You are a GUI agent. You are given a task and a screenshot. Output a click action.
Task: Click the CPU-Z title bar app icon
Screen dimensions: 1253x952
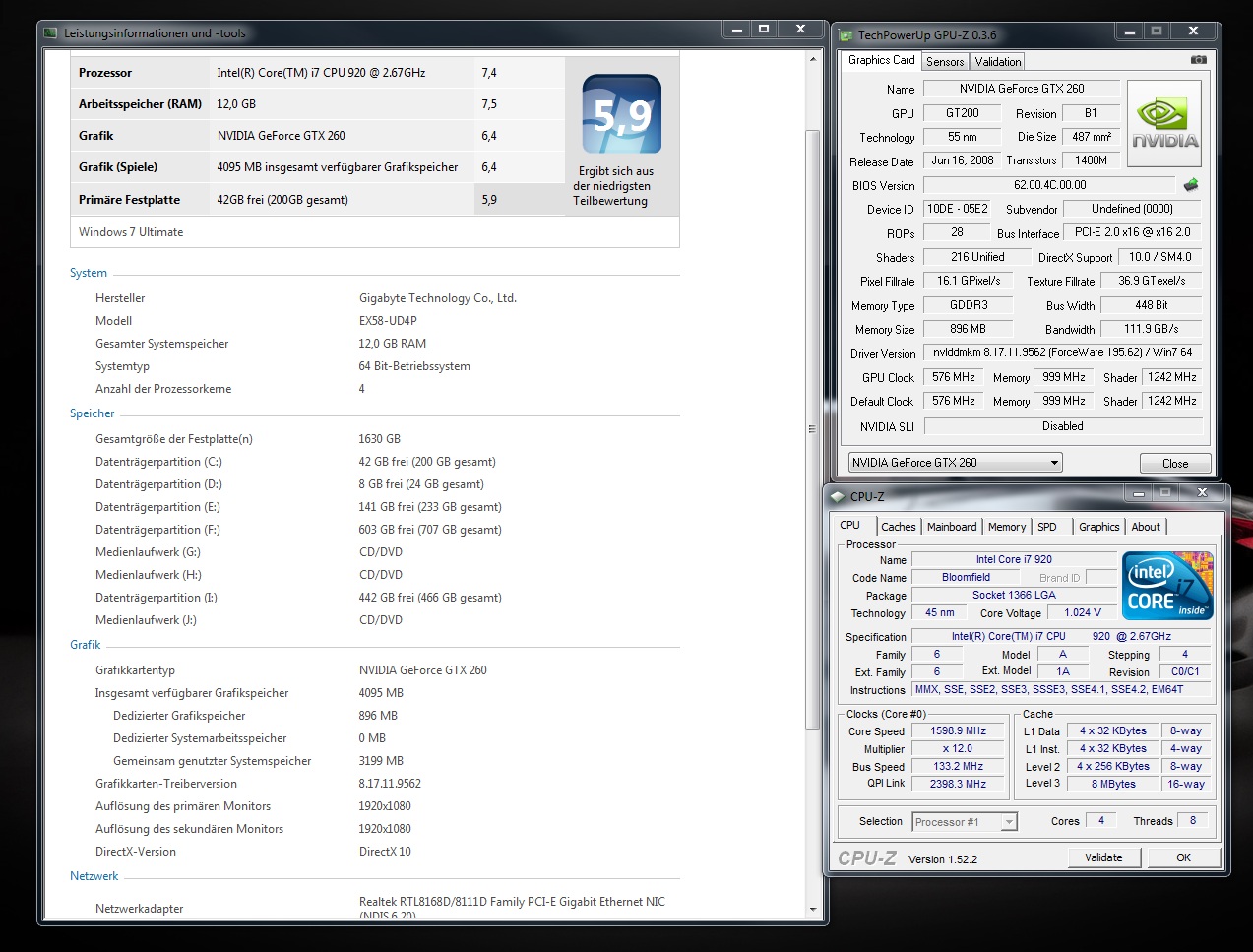tap(839, 497)
